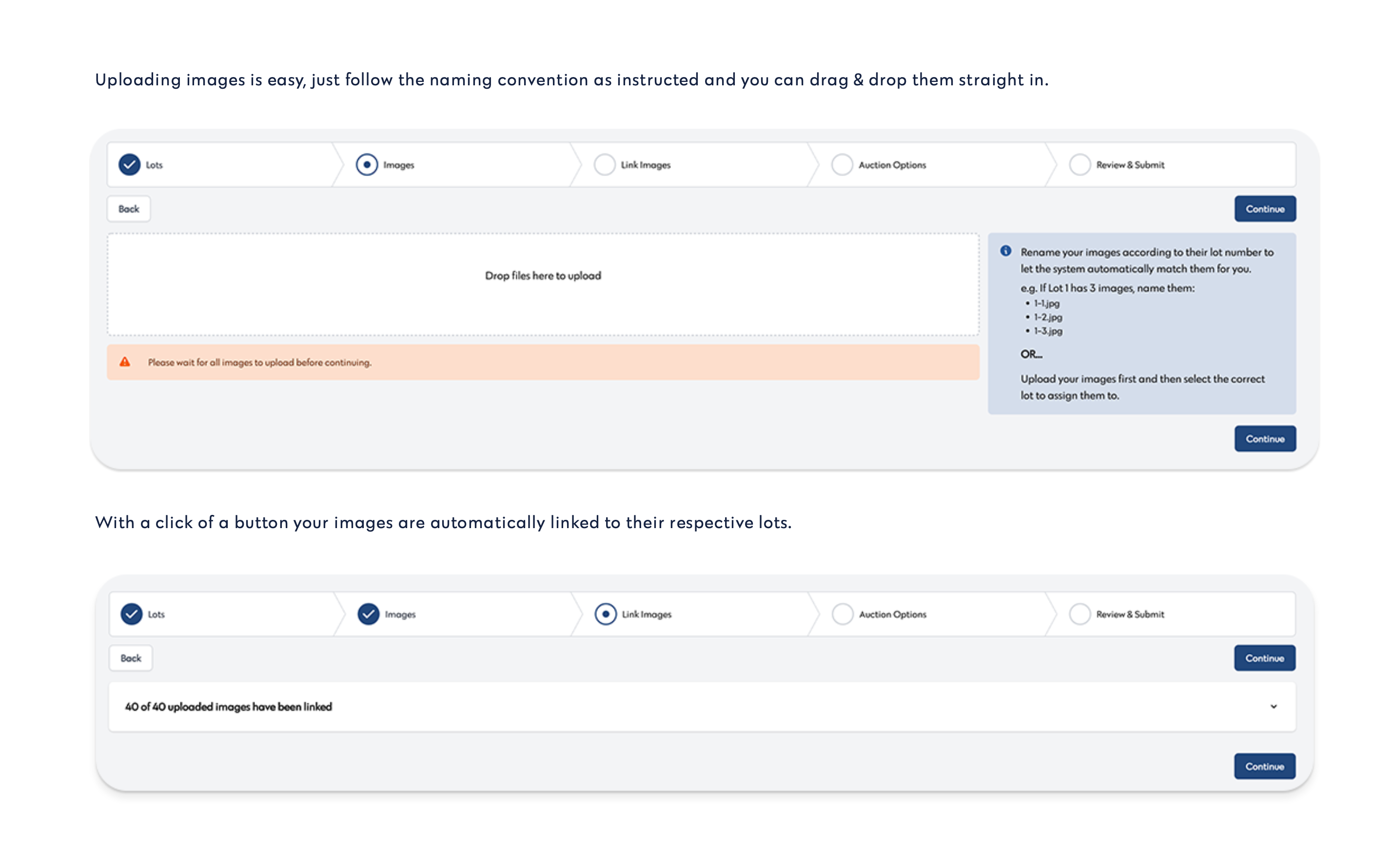The height and width of the screenshot is (868, 1375).
Task: Click Back in the link images panel
Action: point(131,658)
